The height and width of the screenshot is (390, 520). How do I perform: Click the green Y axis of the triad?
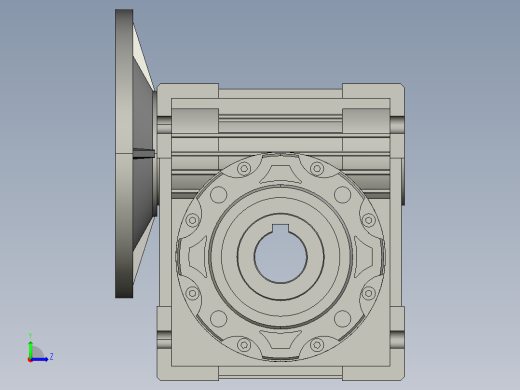point(31,349)
